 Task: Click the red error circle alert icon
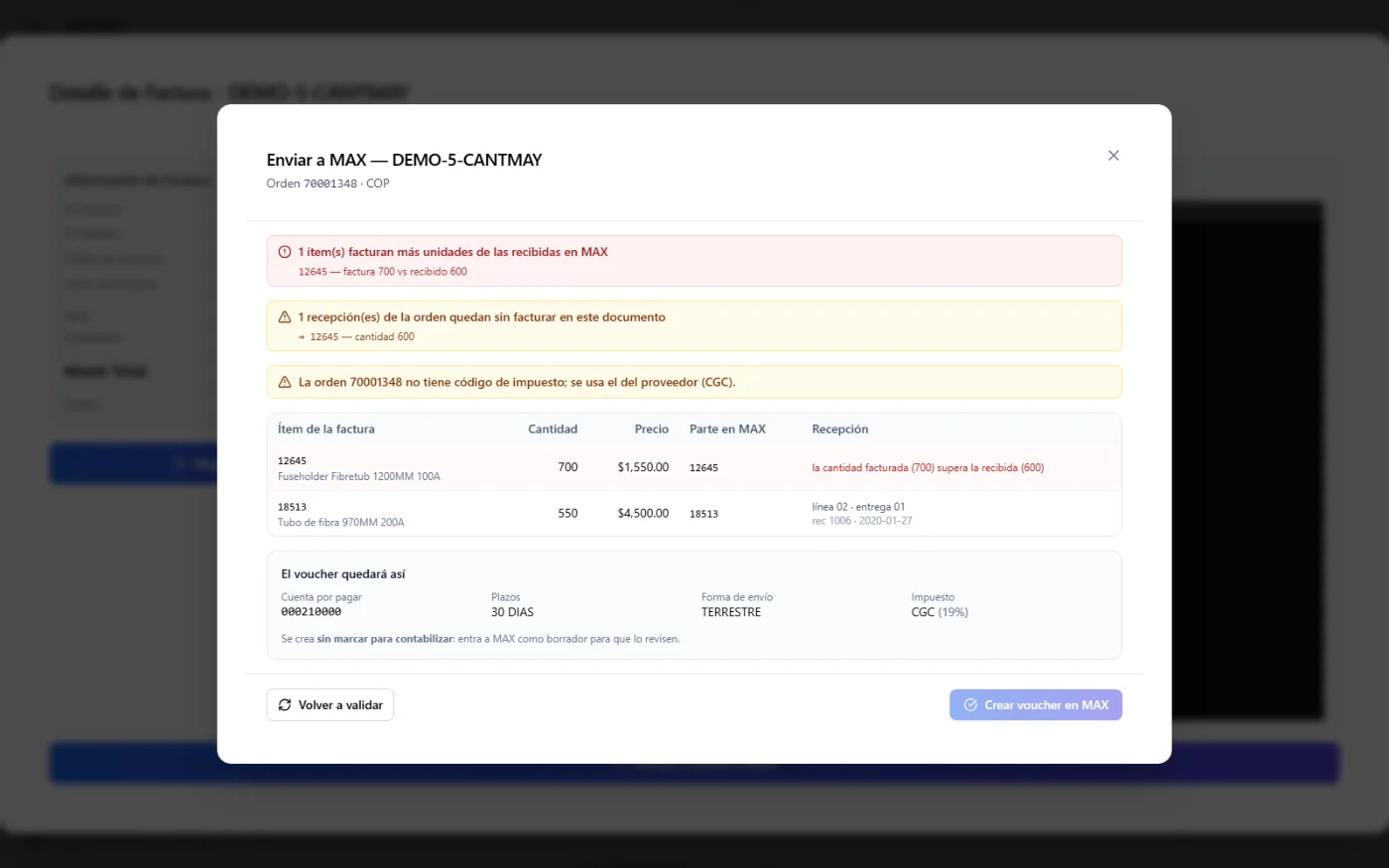[285, 252]
